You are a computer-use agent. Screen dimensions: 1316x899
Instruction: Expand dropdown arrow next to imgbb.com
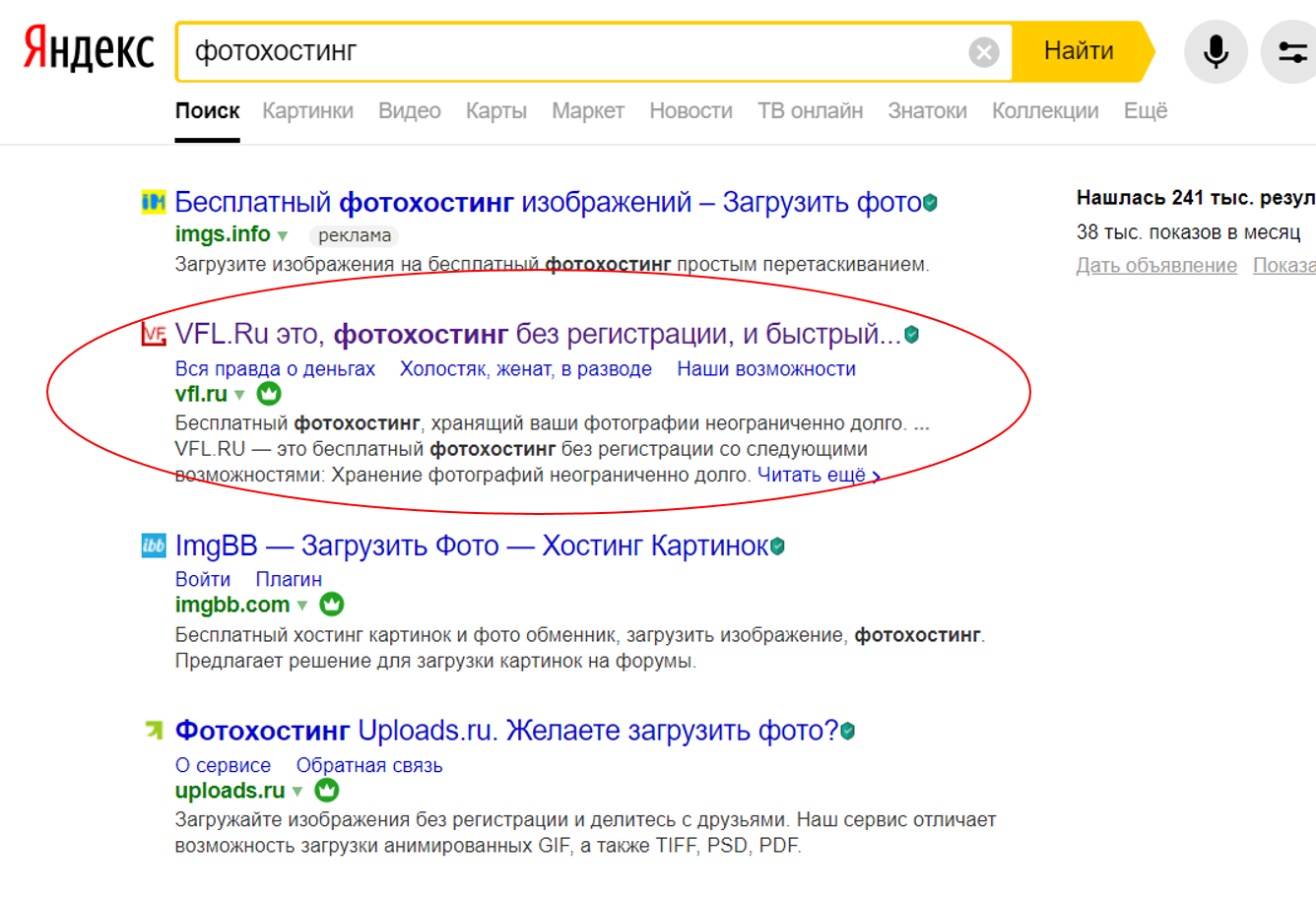point(302,606)
